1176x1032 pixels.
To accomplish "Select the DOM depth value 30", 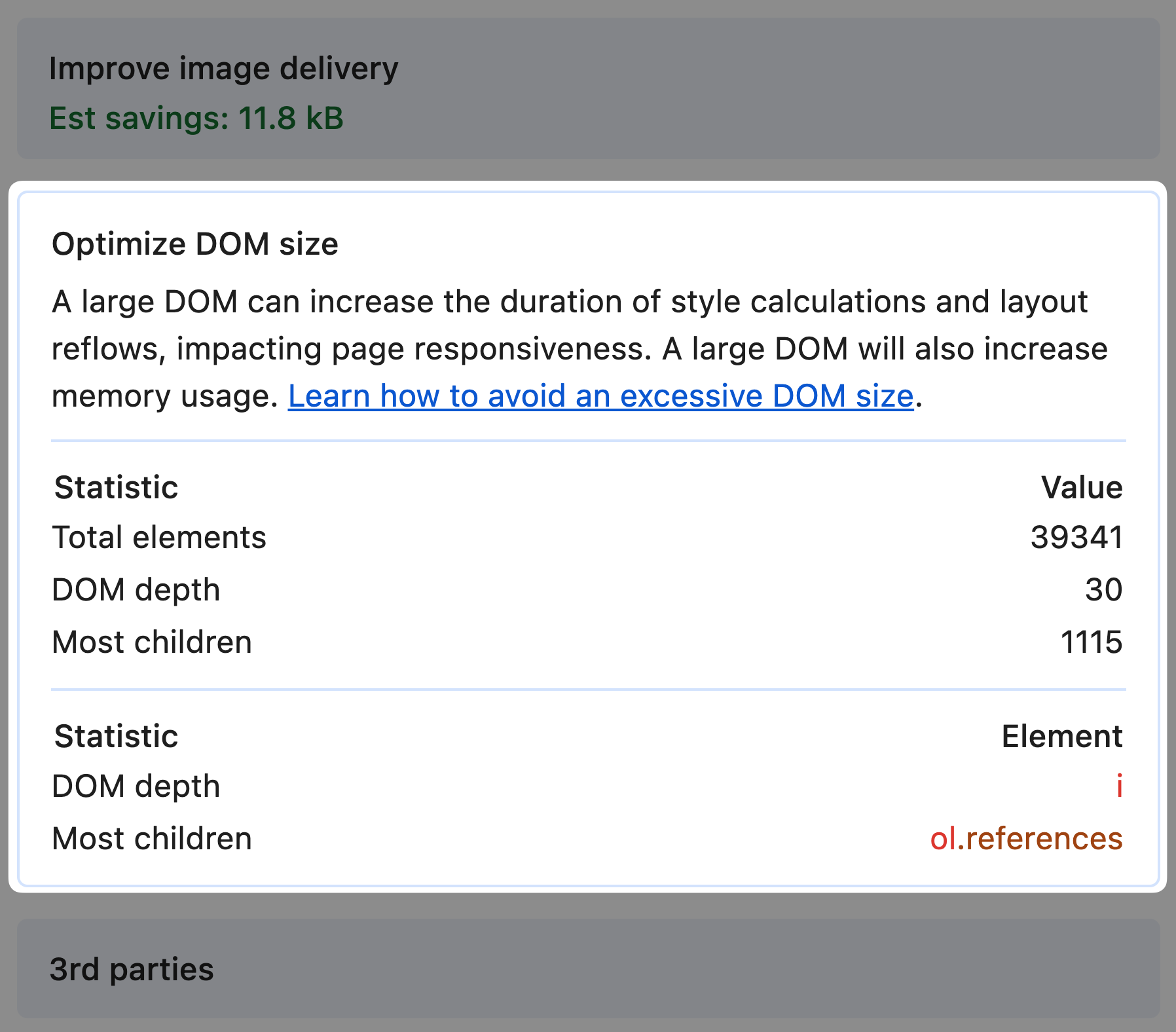I will [1103, 590].
